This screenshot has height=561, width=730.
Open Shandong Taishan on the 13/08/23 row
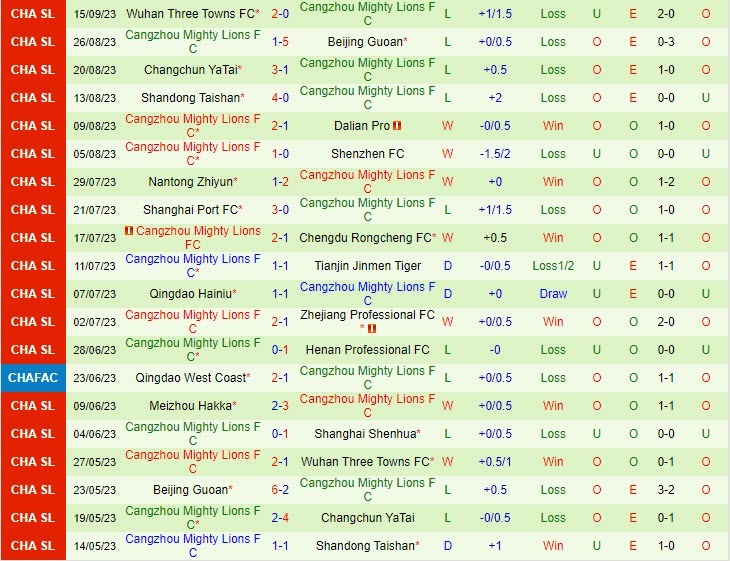(190, 98)
